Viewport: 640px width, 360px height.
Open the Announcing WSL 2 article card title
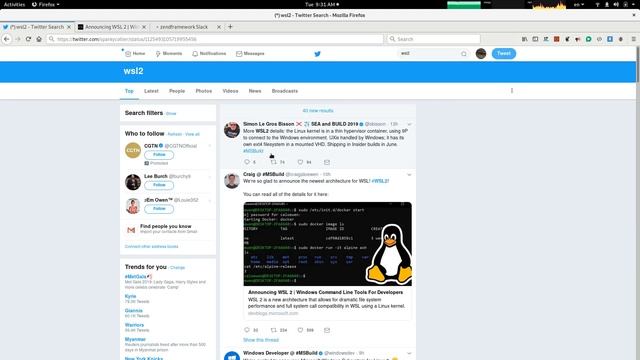click(325, 292)
